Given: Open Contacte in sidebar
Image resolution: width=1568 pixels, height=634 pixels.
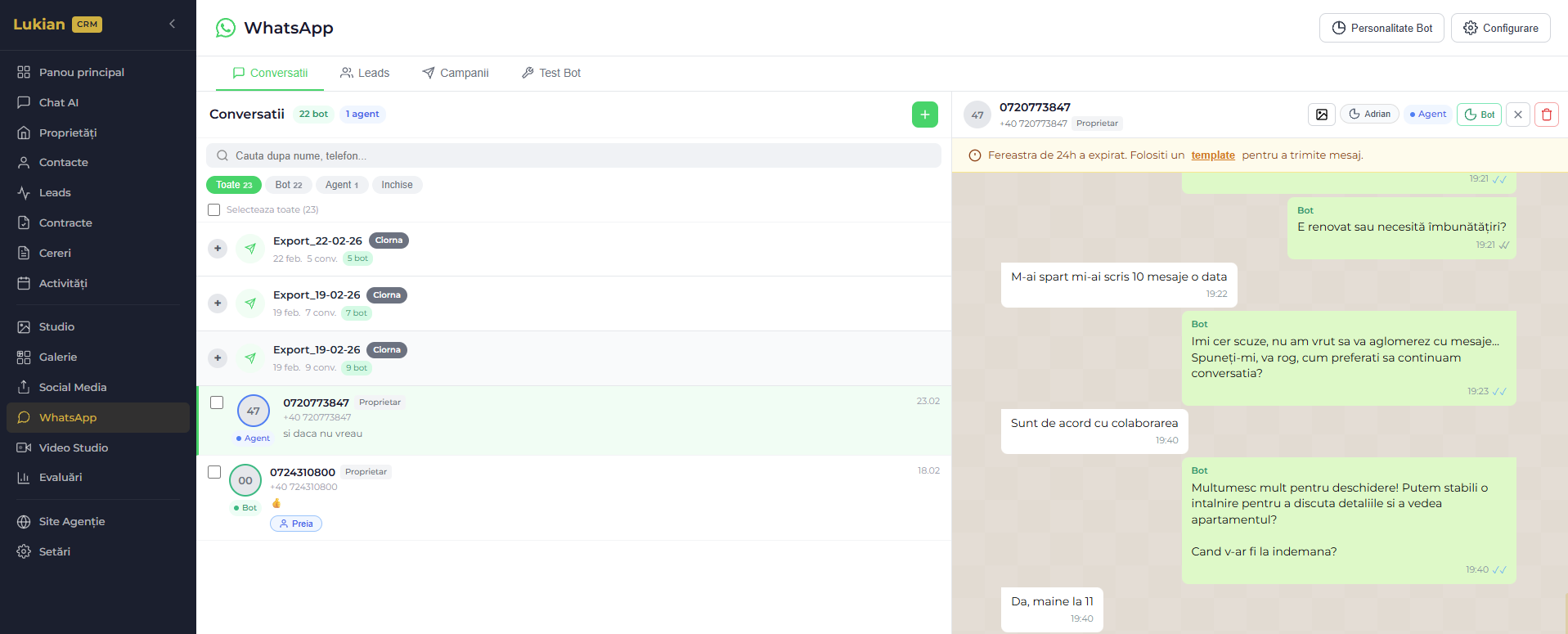Looking at the screenshot, I should [98, 162].
